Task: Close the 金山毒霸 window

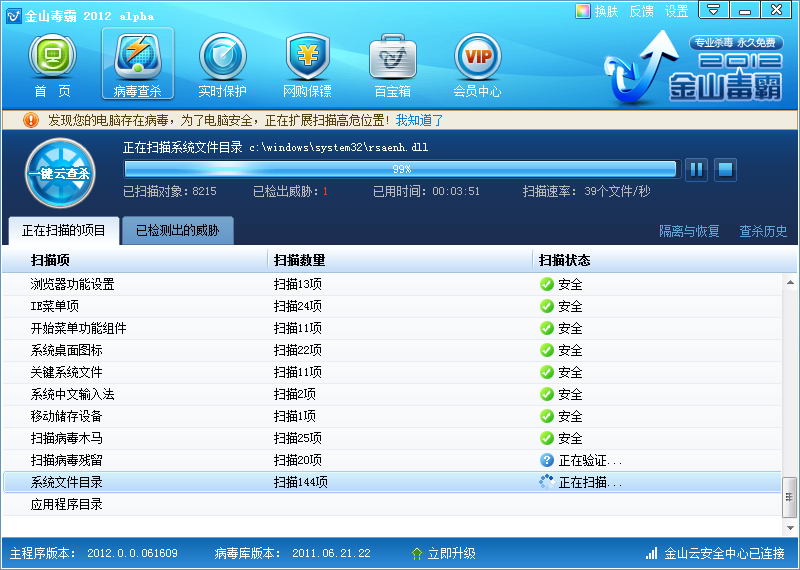Action: [x=777, y=10]
